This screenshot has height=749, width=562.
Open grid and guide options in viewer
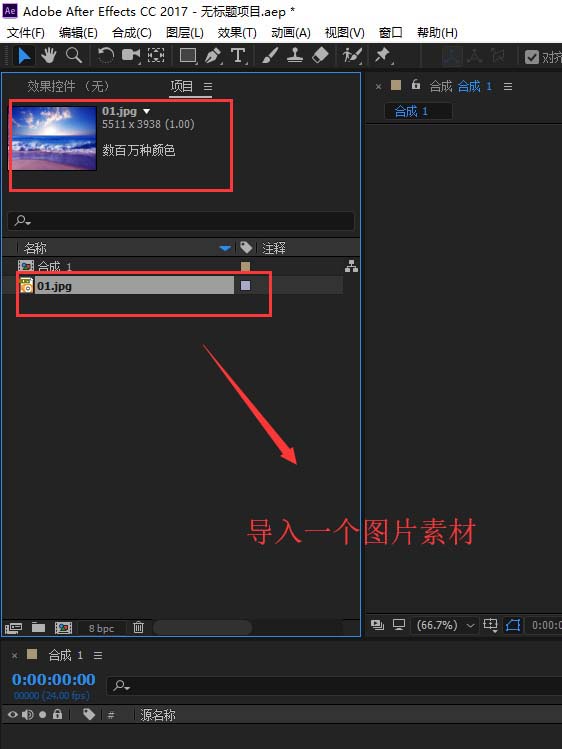point(490,625)
